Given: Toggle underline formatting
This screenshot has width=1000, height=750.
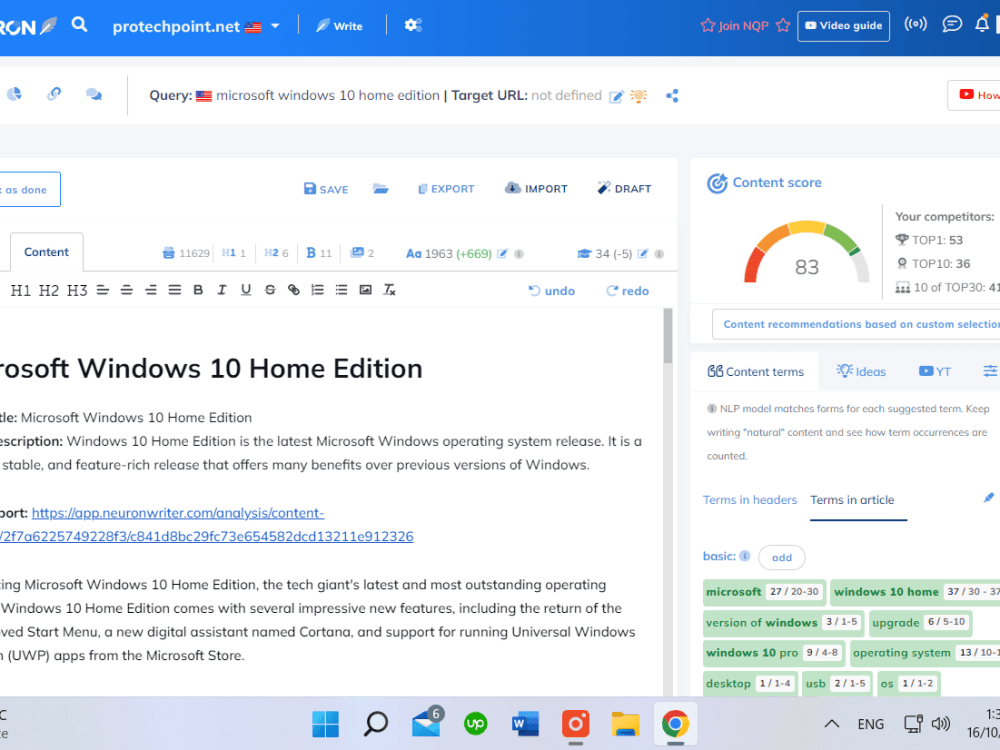Looking at the screenshot, I should (x=246, y=290).
